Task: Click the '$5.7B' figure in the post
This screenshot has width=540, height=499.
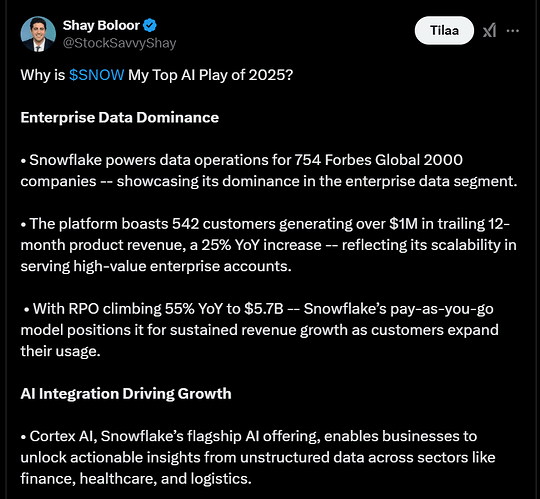Action: click(x=263, y=309)
